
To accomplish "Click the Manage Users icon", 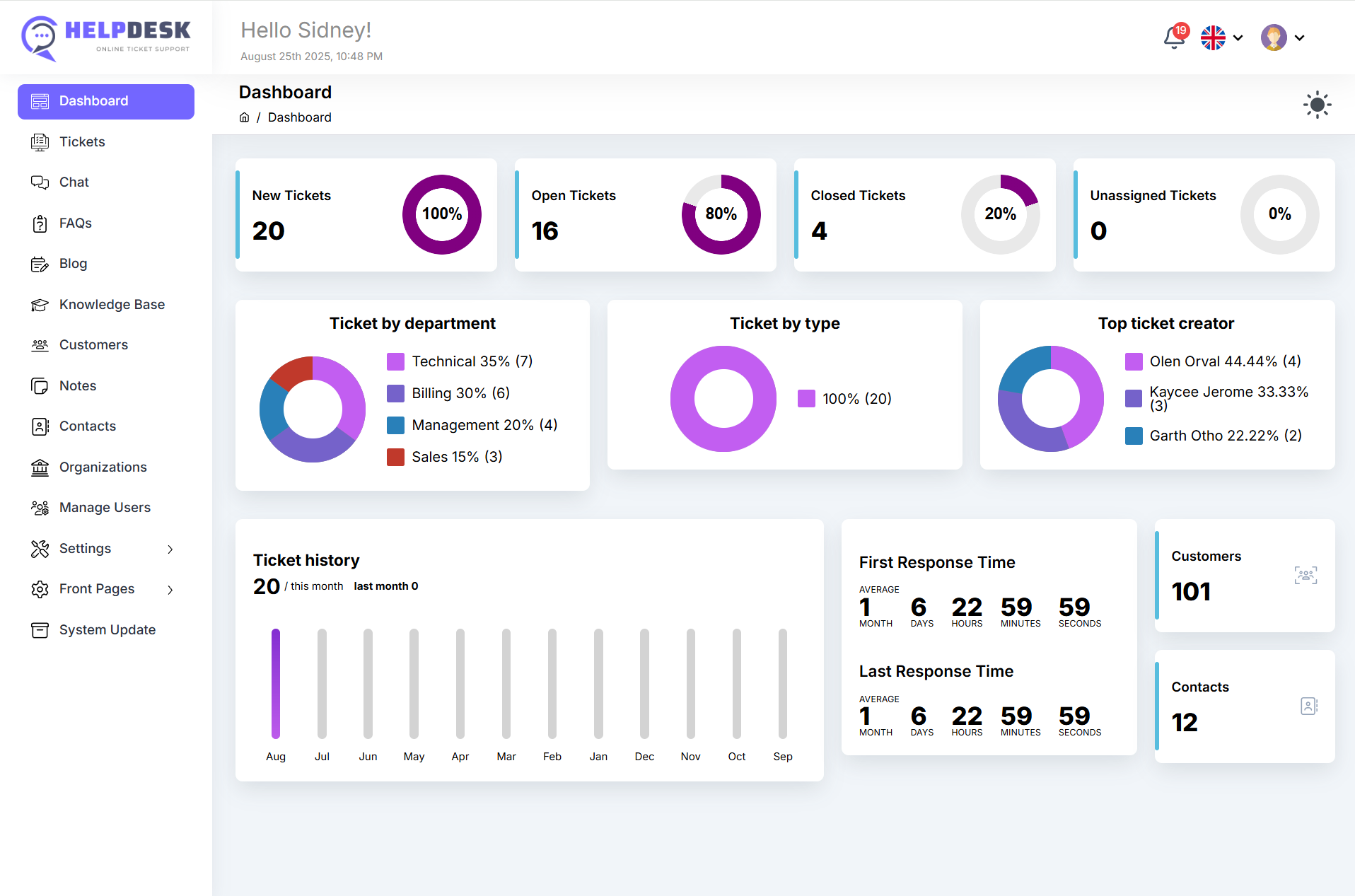I will (x=40, y=508).
